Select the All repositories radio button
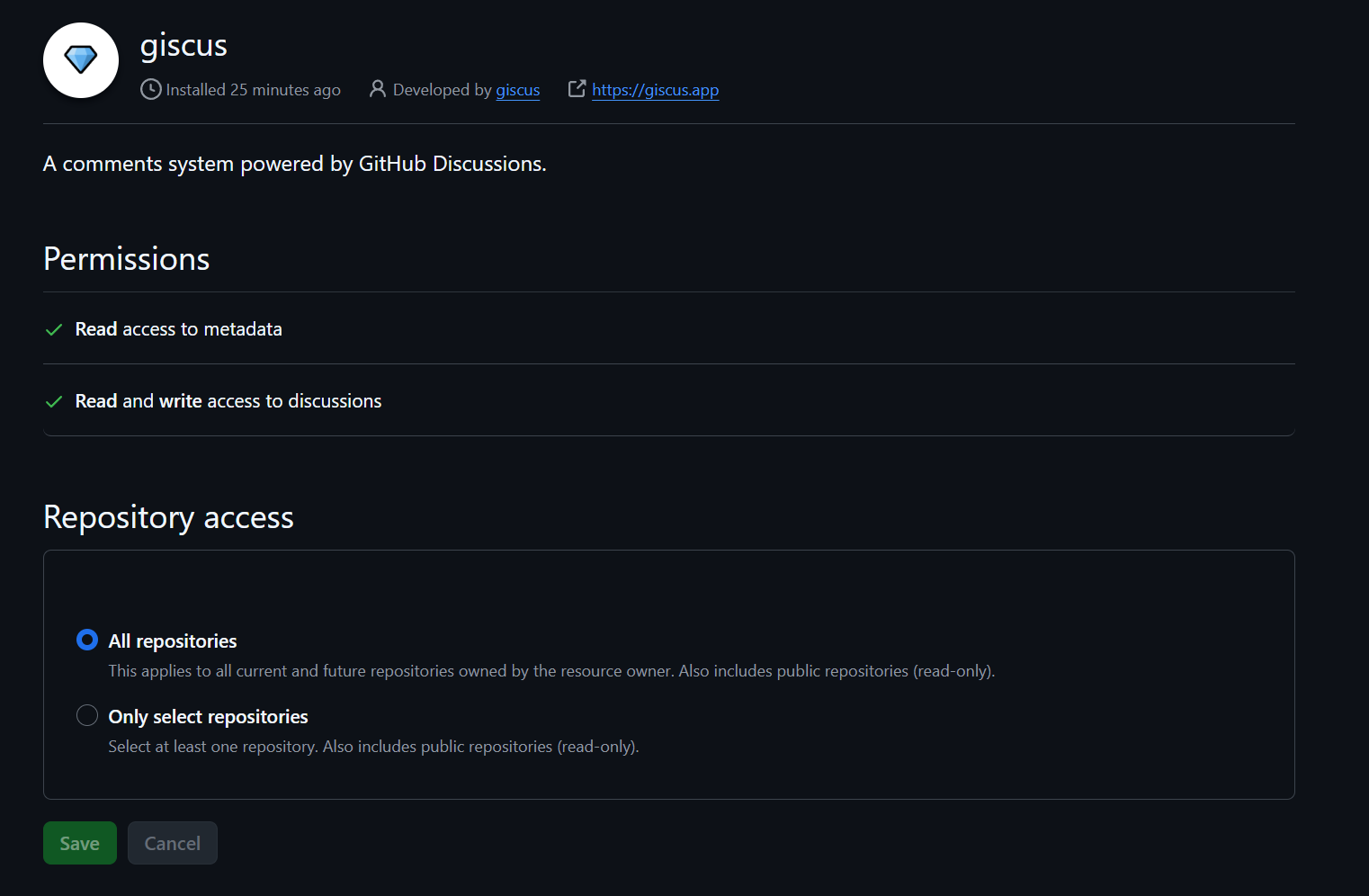This screenshot has width=1369, height=896. [x=87, y=640]
